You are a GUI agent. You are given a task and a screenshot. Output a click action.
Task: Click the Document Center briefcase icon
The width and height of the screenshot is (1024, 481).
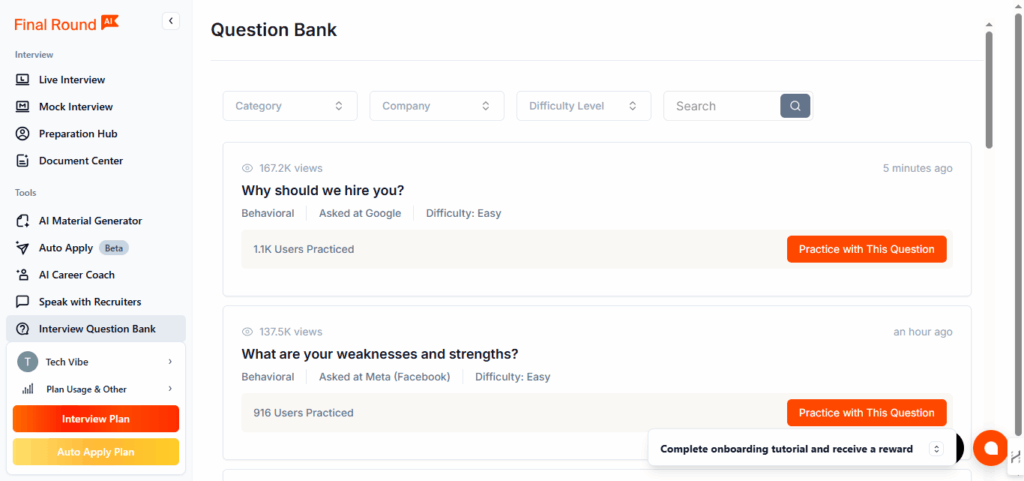(22, 161)
